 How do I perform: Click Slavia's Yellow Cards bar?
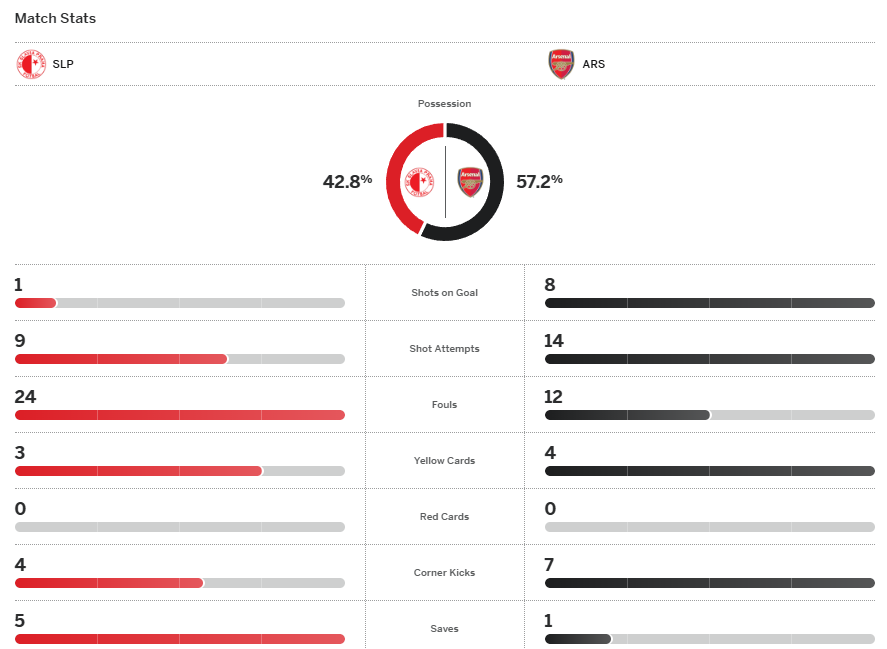click(138, 471)
